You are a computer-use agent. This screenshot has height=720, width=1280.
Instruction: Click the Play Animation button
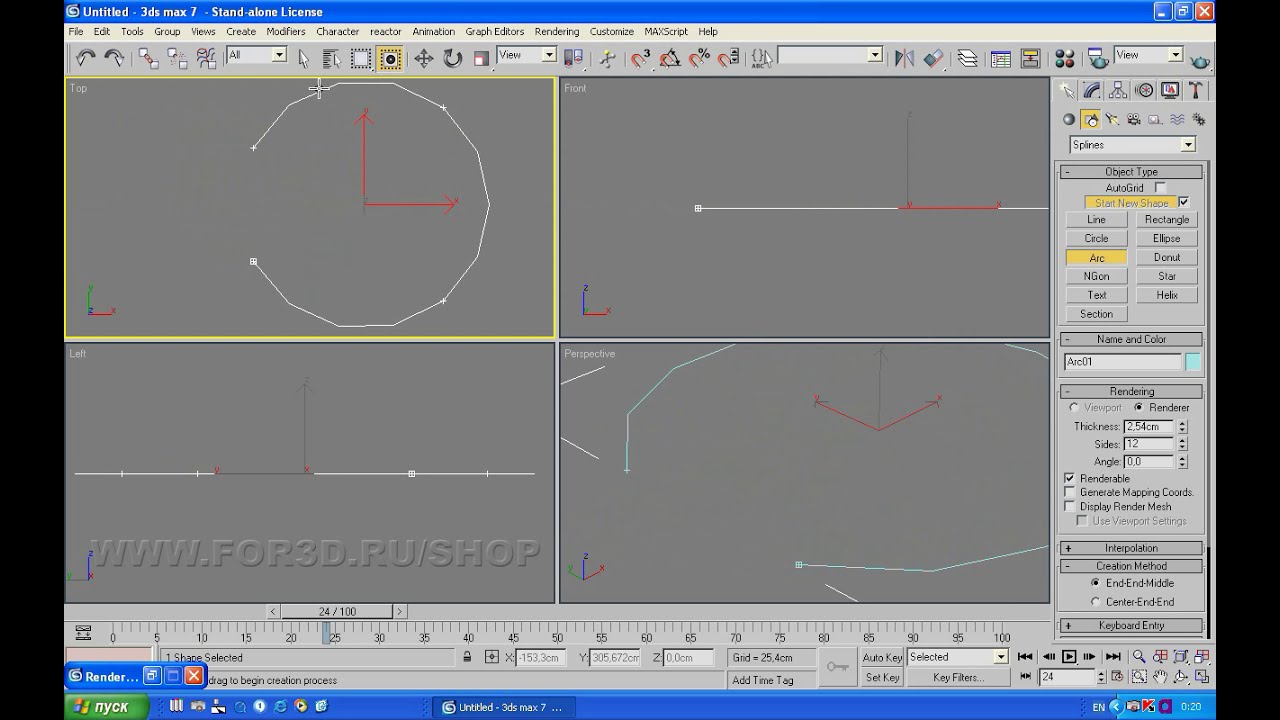point(1069,657)
